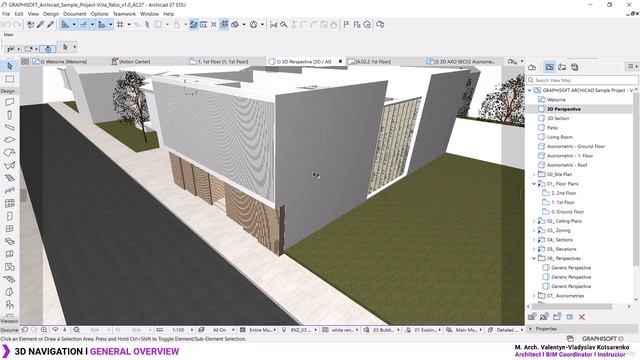Switch Navigator to Publisher Sets
The width and height of the screenshot is (640, 360).
coord(575,67)
